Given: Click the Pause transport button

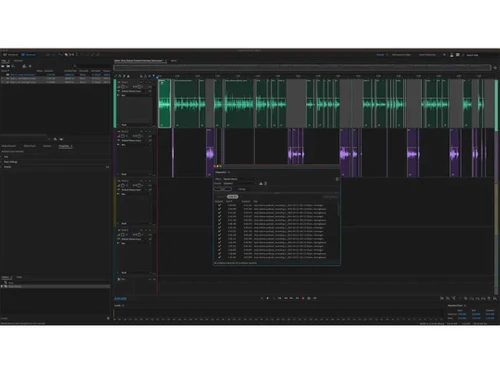Looking at the screenshot, I should point(274,298).
